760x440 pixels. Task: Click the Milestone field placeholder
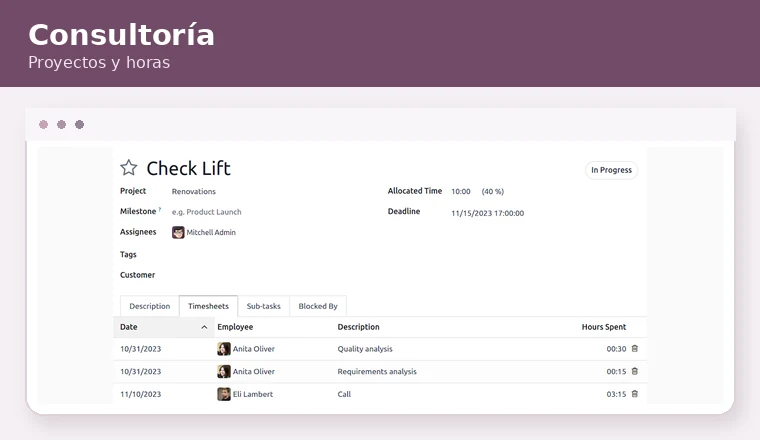(x=206, y=212)
